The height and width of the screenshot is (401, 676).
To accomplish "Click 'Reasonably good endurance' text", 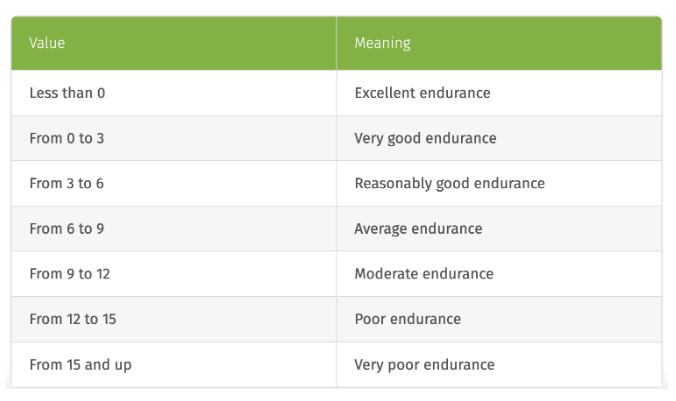I will pyautogui.click(x=450, y=184).
